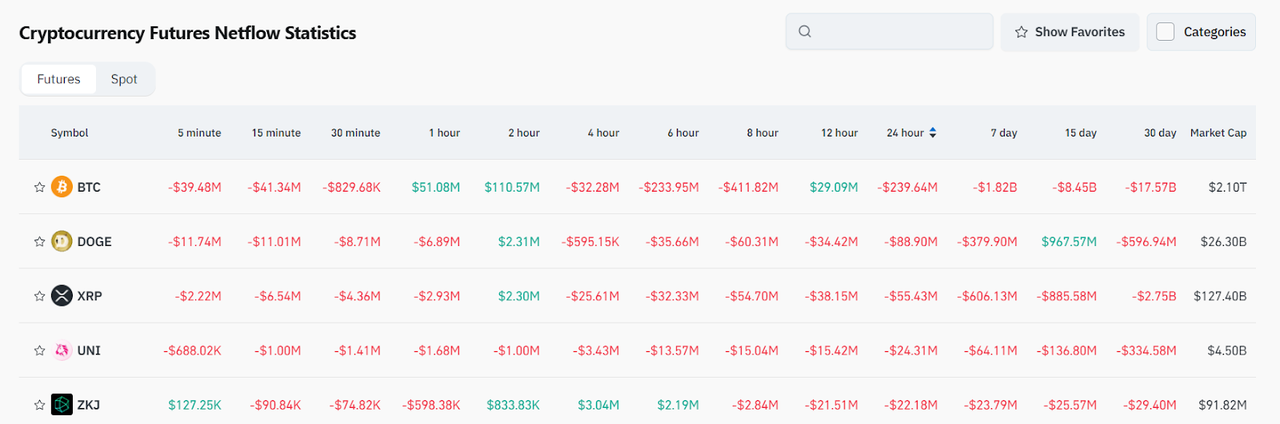This screenshot has width=1280, height=424.
Task: Sort table by Market Cap header
Action: 1217,133
